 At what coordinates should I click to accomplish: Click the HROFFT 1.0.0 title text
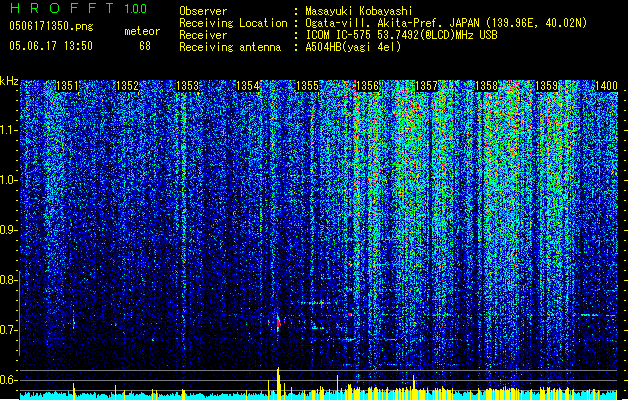pyautogui.click(x=79, y=8)
